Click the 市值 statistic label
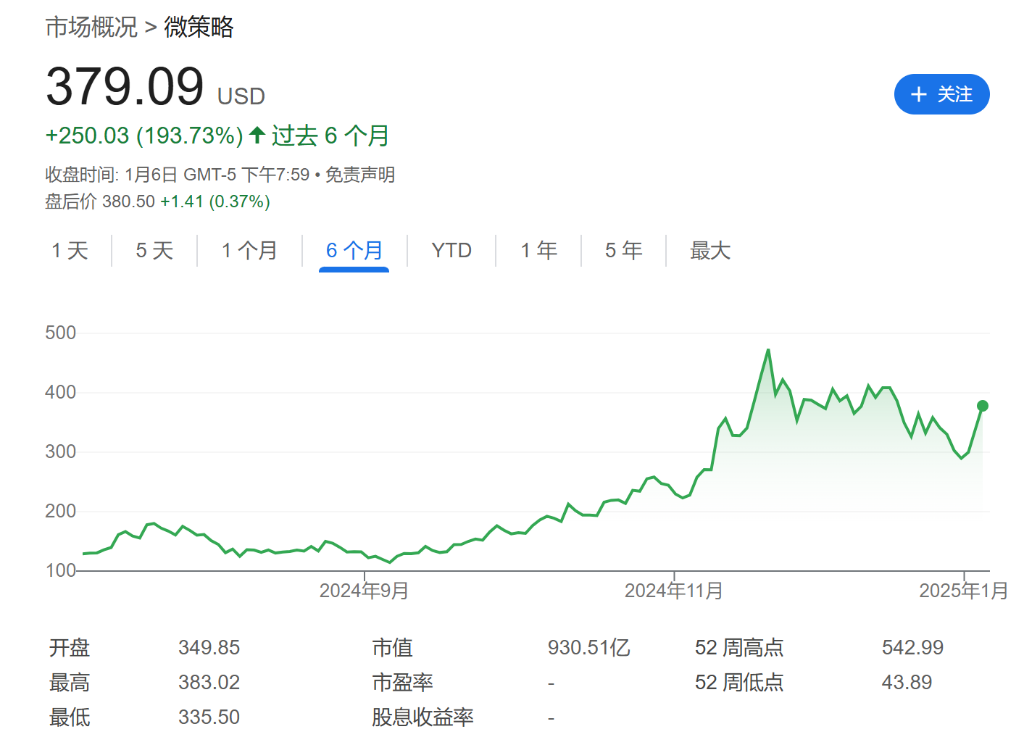The height and width of the screenshot is (741, 1024). tap(392, 648)
